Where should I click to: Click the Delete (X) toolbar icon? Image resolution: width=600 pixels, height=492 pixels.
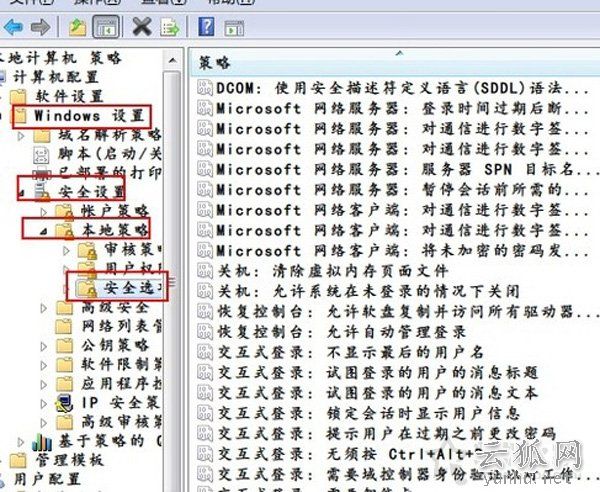tap(142, 27)
